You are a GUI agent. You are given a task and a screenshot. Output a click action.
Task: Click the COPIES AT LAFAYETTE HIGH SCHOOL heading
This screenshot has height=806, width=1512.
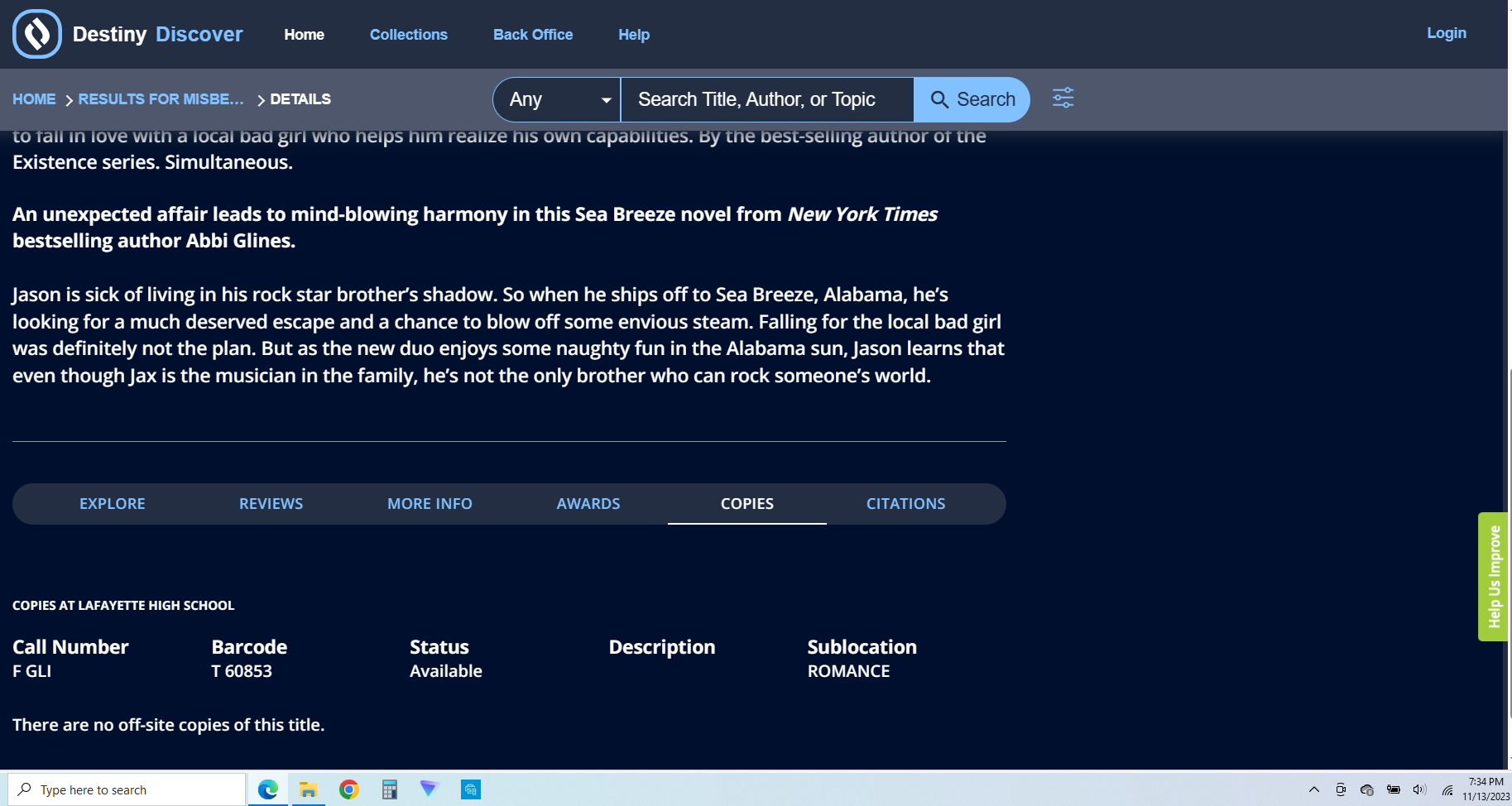(123, 606)
